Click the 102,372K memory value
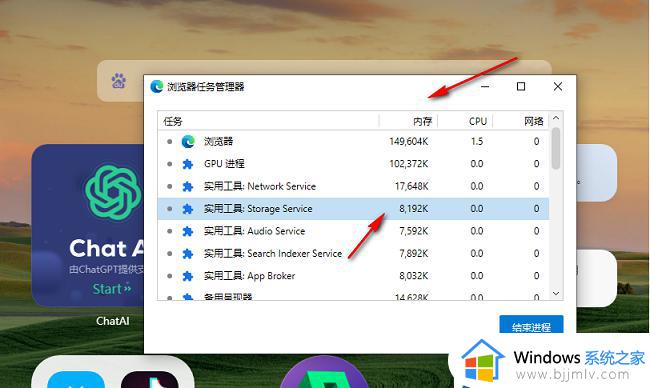650x388 pixels. click(408, 164)
